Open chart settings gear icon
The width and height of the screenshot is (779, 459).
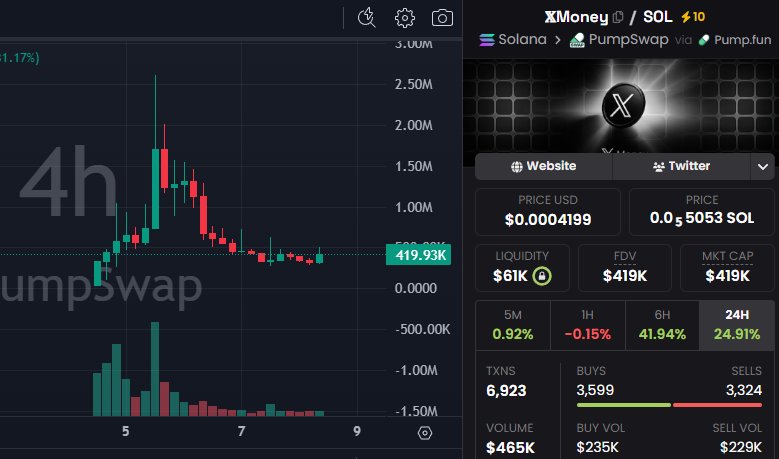click(404, 17)
